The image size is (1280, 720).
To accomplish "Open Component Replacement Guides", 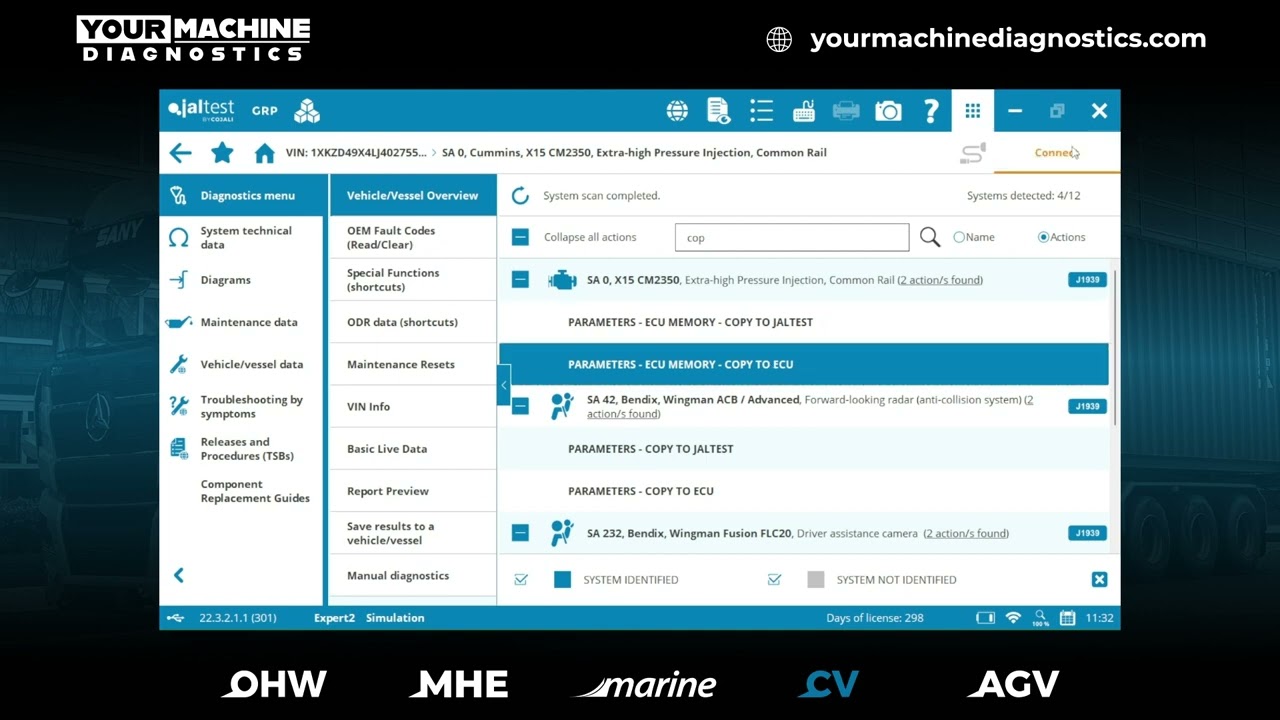I will (242, 491).
